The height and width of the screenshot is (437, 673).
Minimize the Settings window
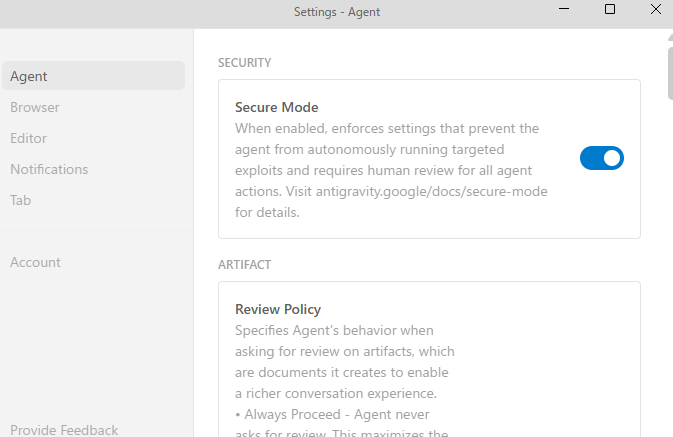[x=565, y=10]
